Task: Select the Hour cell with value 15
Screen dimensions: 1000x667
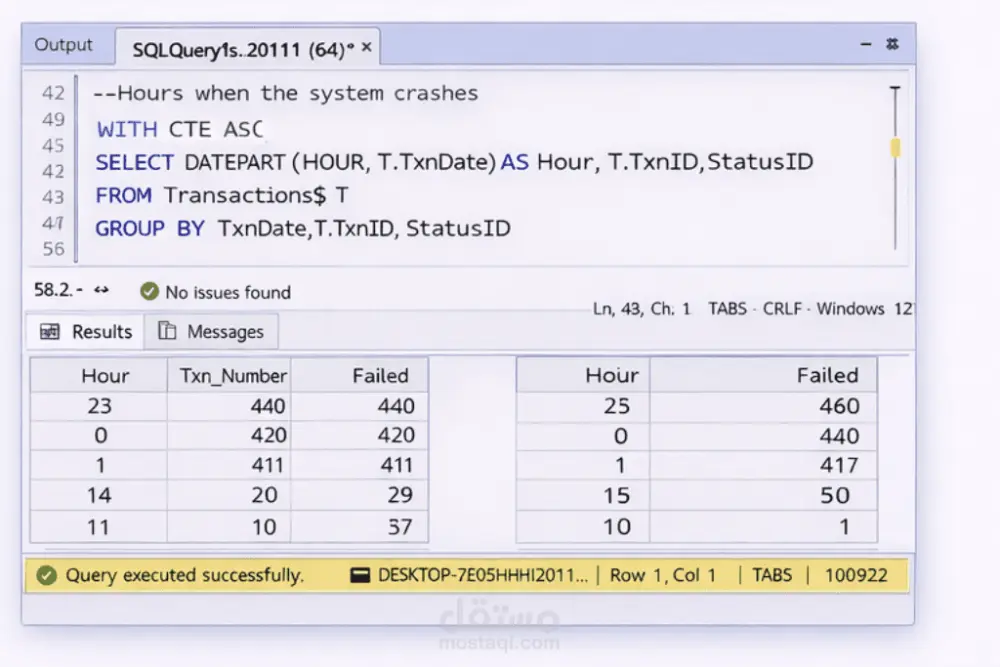Action: coord(584,495)
